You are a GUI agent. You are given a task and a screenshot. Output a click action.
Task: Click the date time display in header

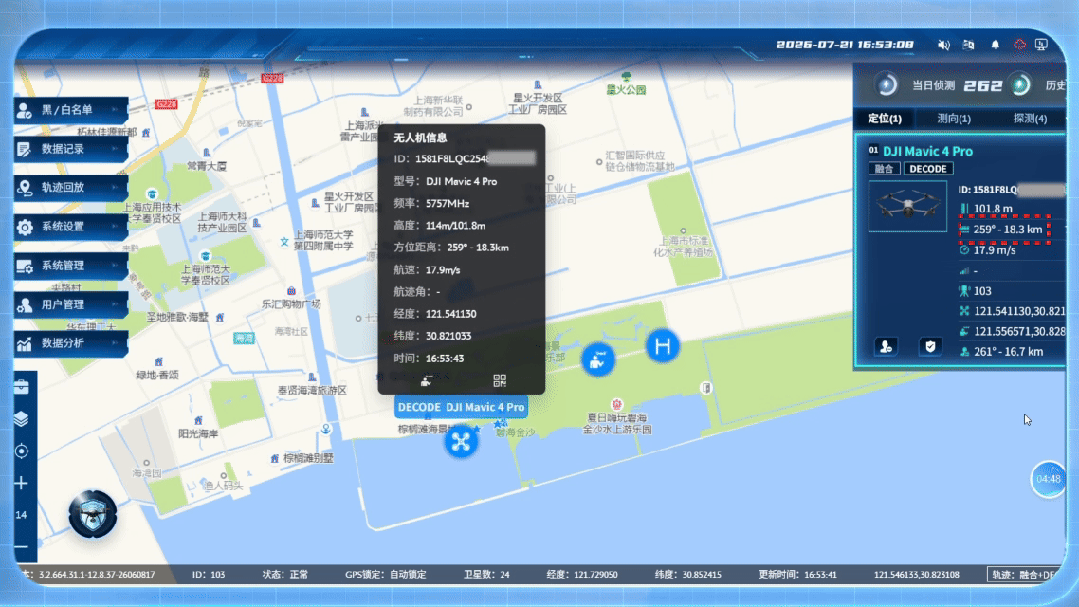pyautogui.click(x=845, y=45)
